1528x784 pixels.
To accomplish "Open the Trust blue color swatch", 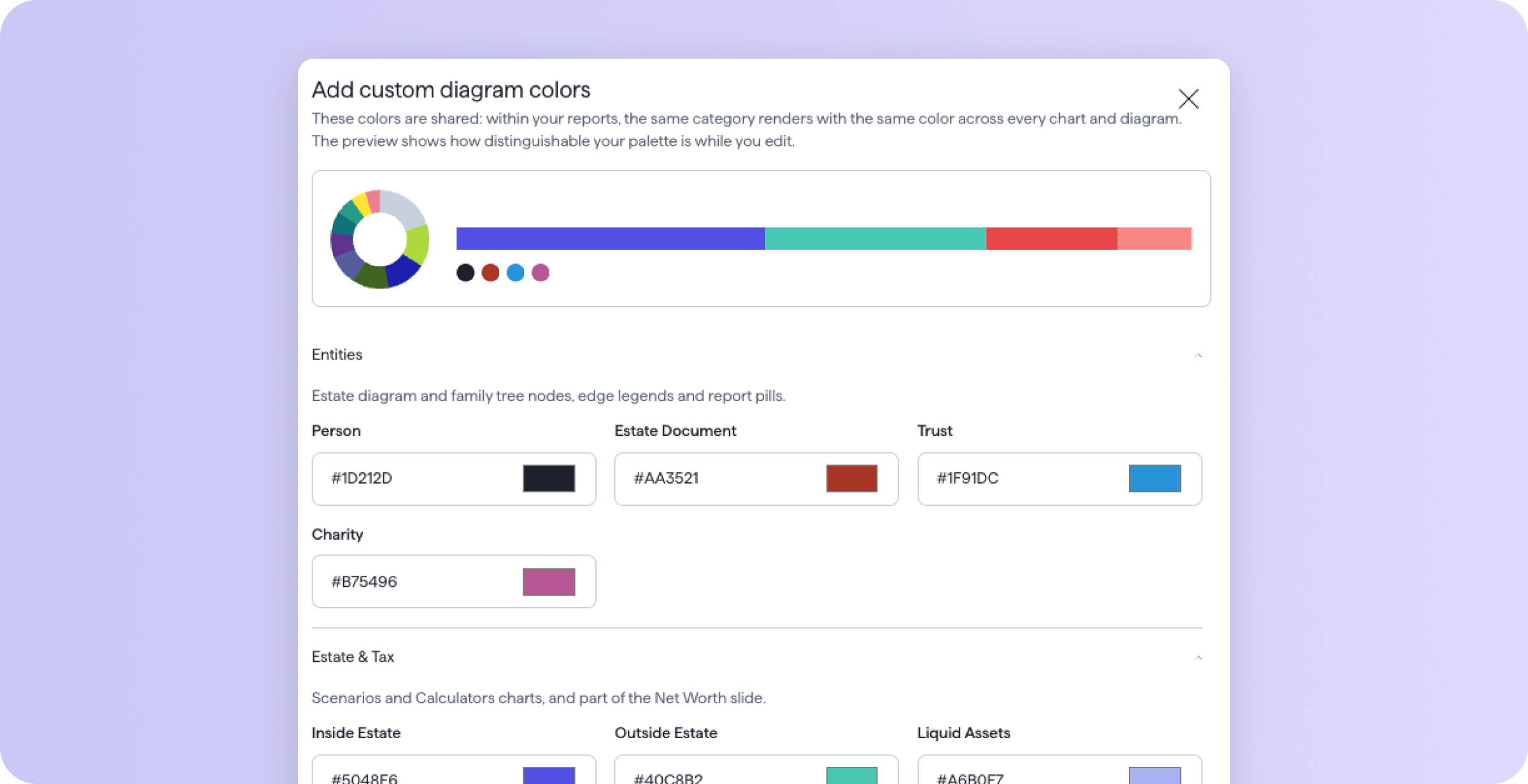I will point(1155,479).
